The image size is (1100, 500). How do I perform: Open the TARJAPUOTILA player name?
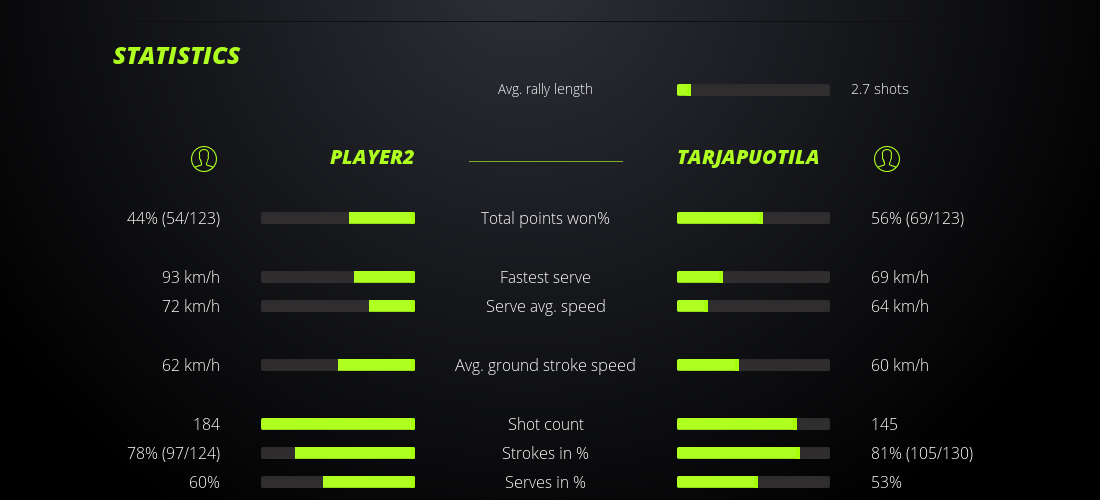pyautogui.click(x=748, y=157)
